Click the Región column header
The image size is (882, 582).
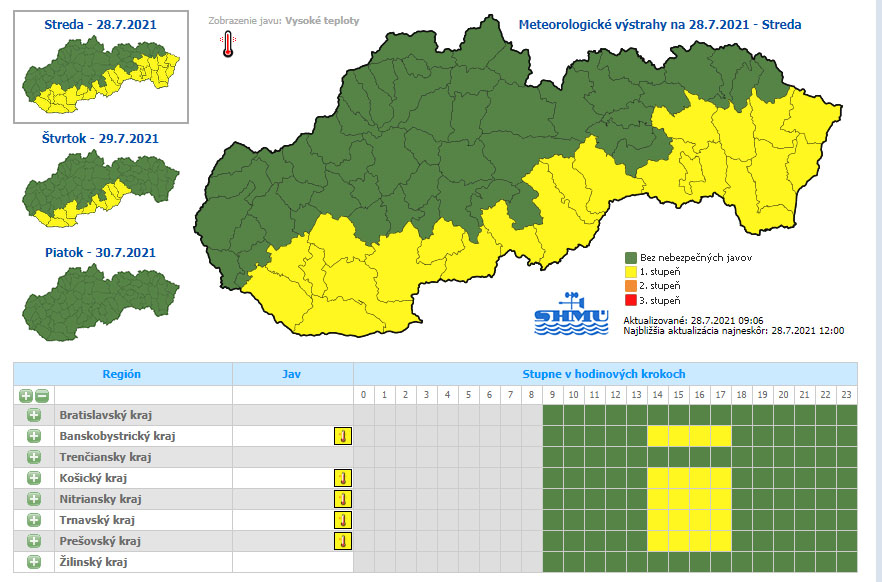click(x=122, y=374)
